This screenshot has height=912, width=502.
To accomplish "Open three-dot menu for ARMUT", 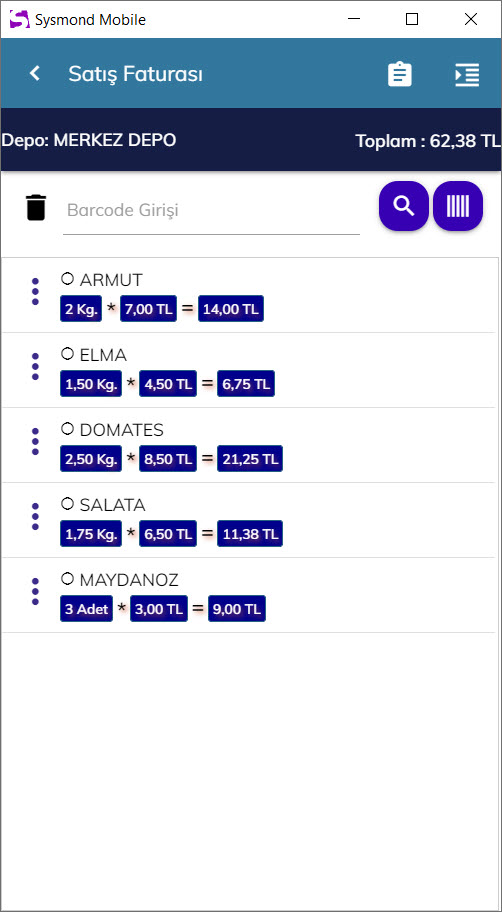I will [35, 291].
